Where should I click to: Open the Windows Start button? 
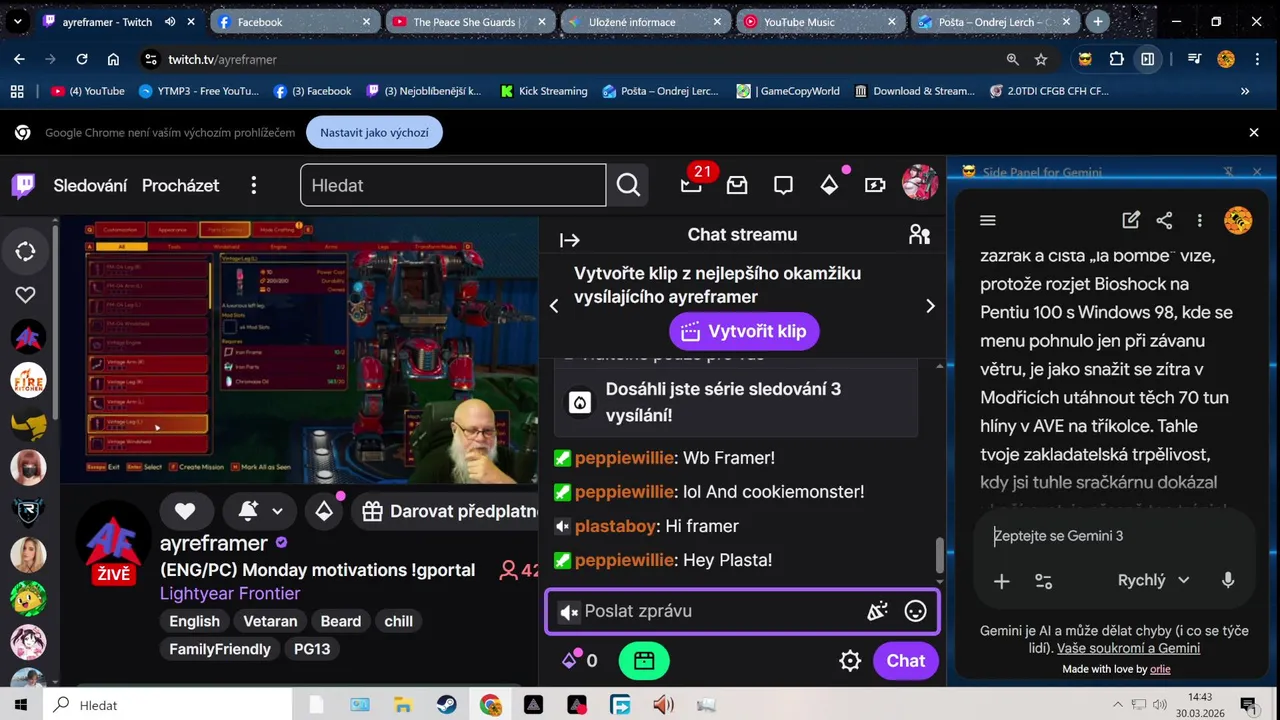21,705
